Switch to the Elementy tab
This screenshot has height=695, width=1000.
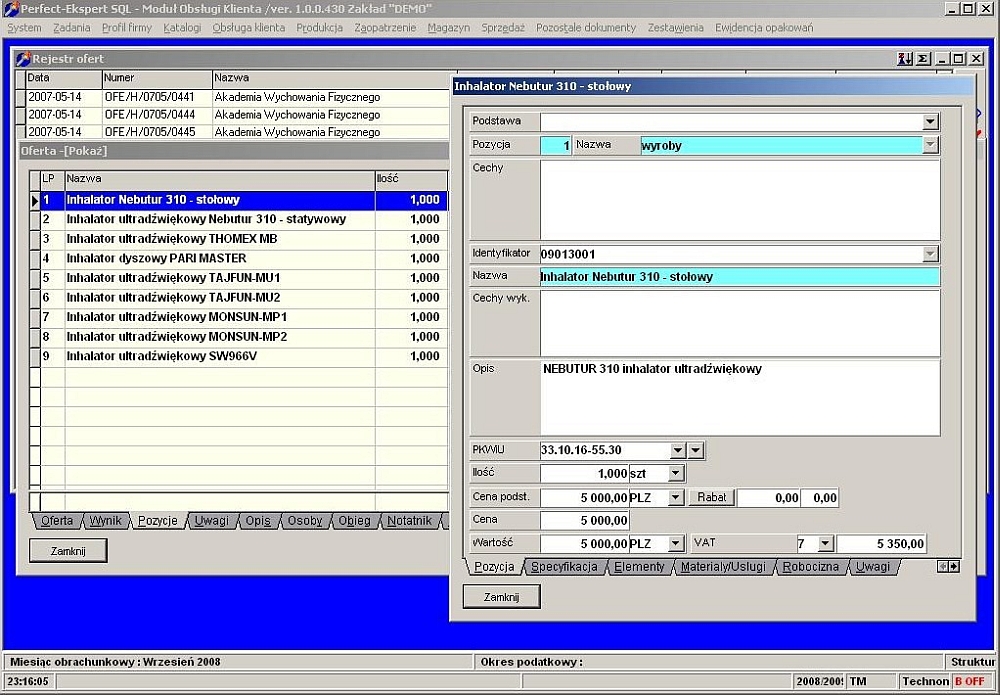[x=639, y=567]
